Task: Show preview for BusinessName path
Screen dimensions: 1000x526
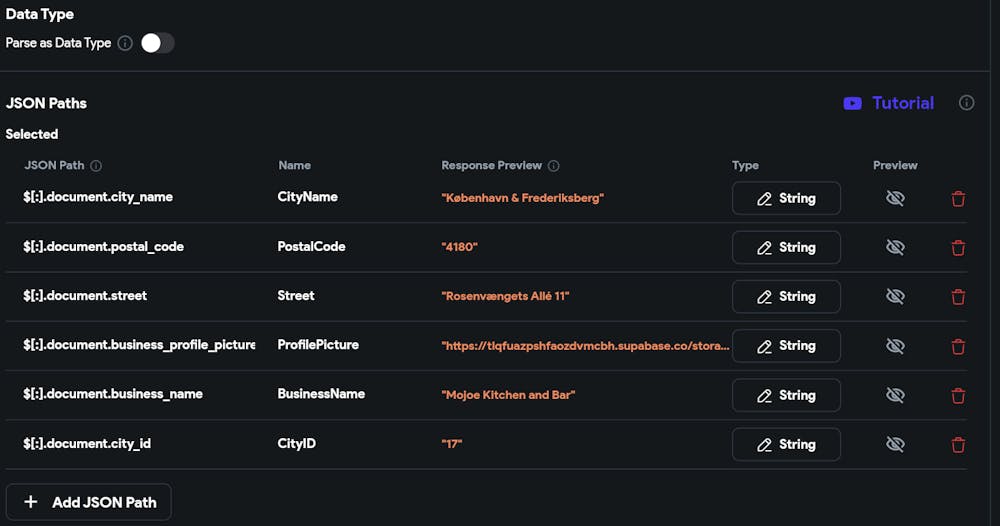Action: 895,395
